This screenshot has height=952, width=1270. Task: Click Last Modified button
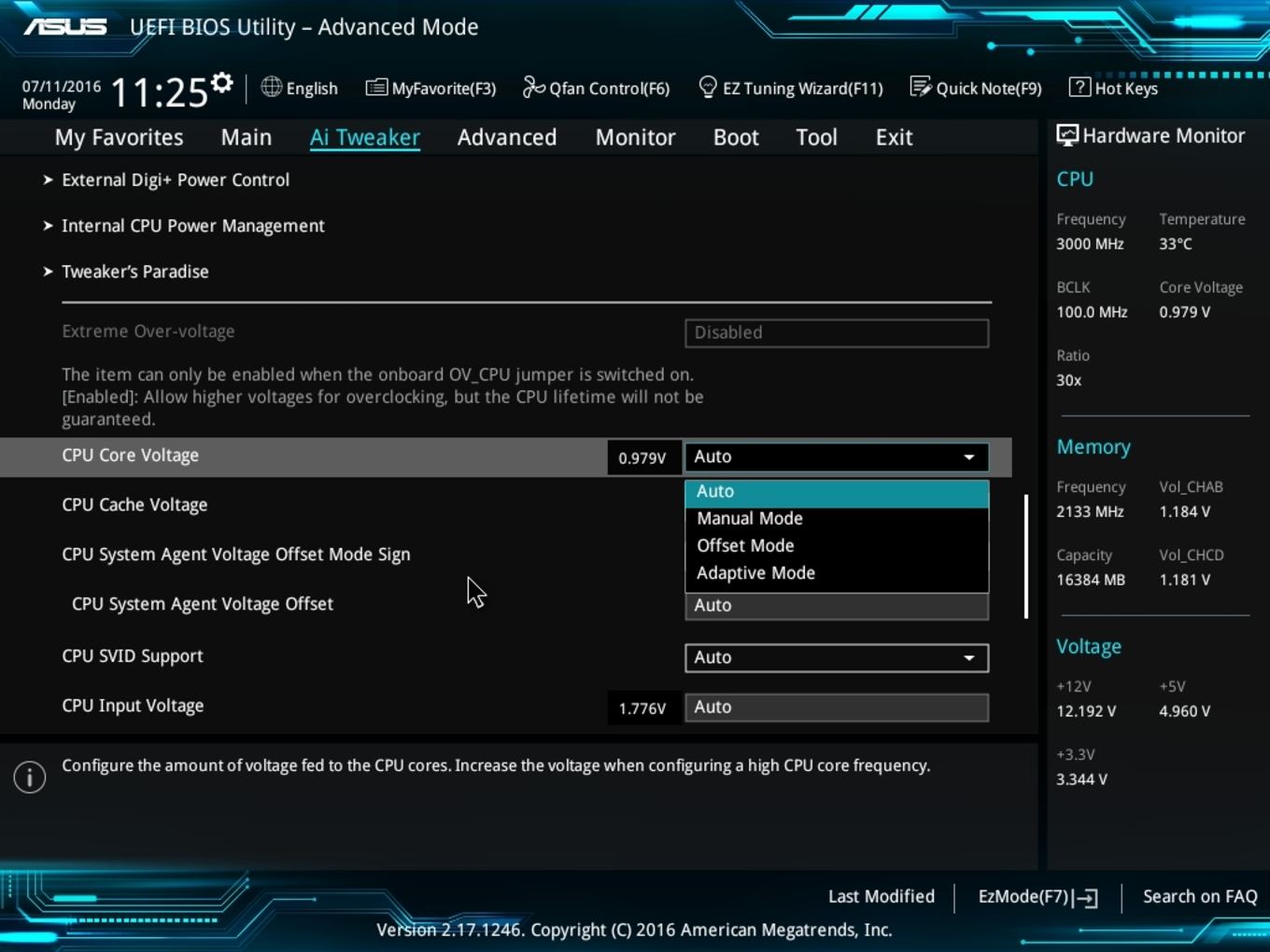click(x=882, y=897)
